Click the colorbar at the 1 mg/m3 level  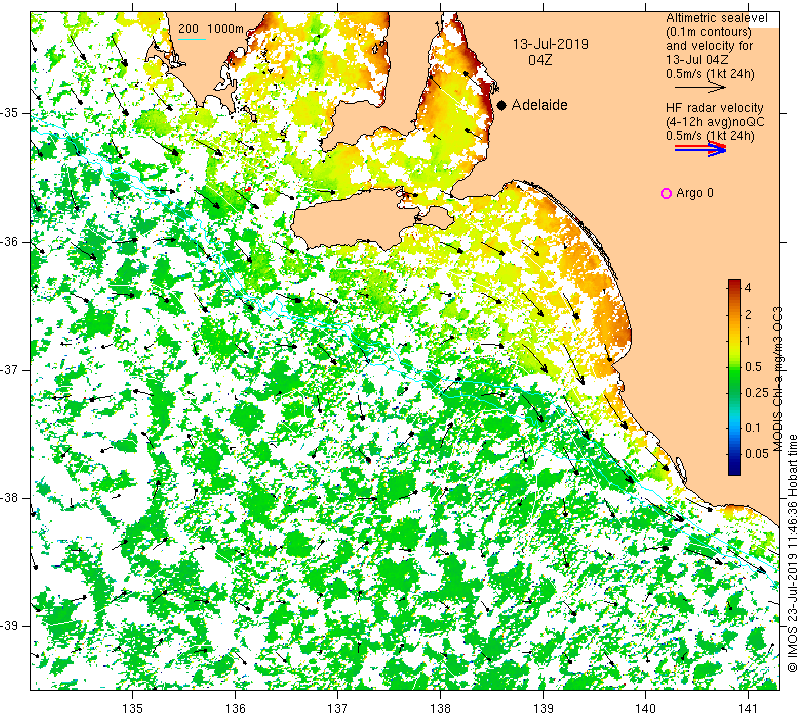point(734,340)
